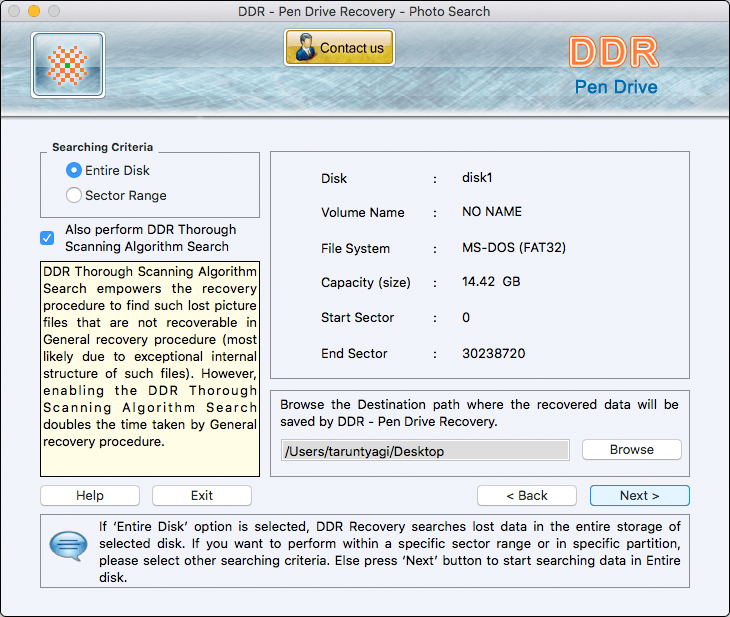Click the Exit button
The width and height of the screenshot is (730, 617).
(x=202, y=495)
